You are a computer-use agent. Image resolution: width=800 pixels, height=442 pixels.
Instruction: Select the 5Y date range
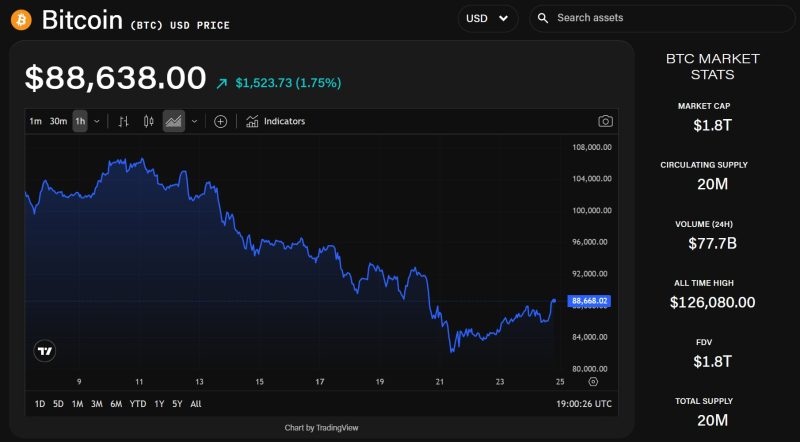pyautogui.click(x=177, y=404)
